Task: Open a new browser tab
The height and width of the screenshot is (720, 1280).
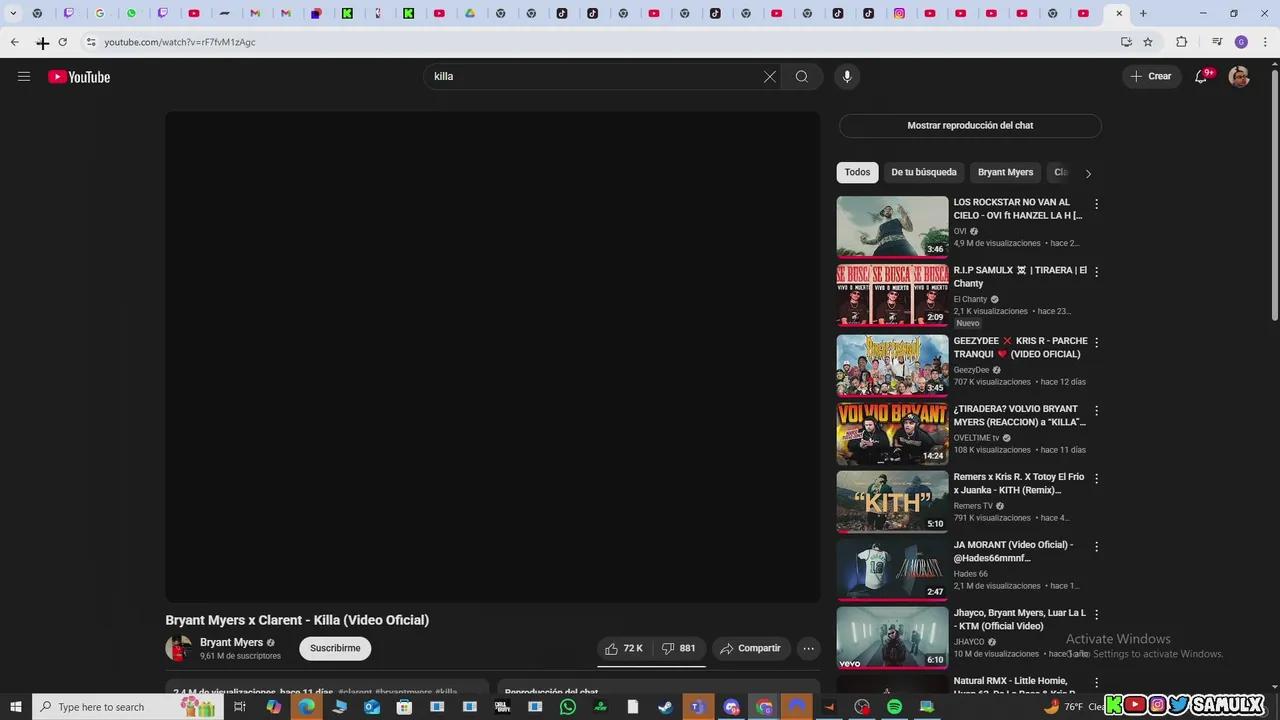Action: click(x=1143, y=14)
